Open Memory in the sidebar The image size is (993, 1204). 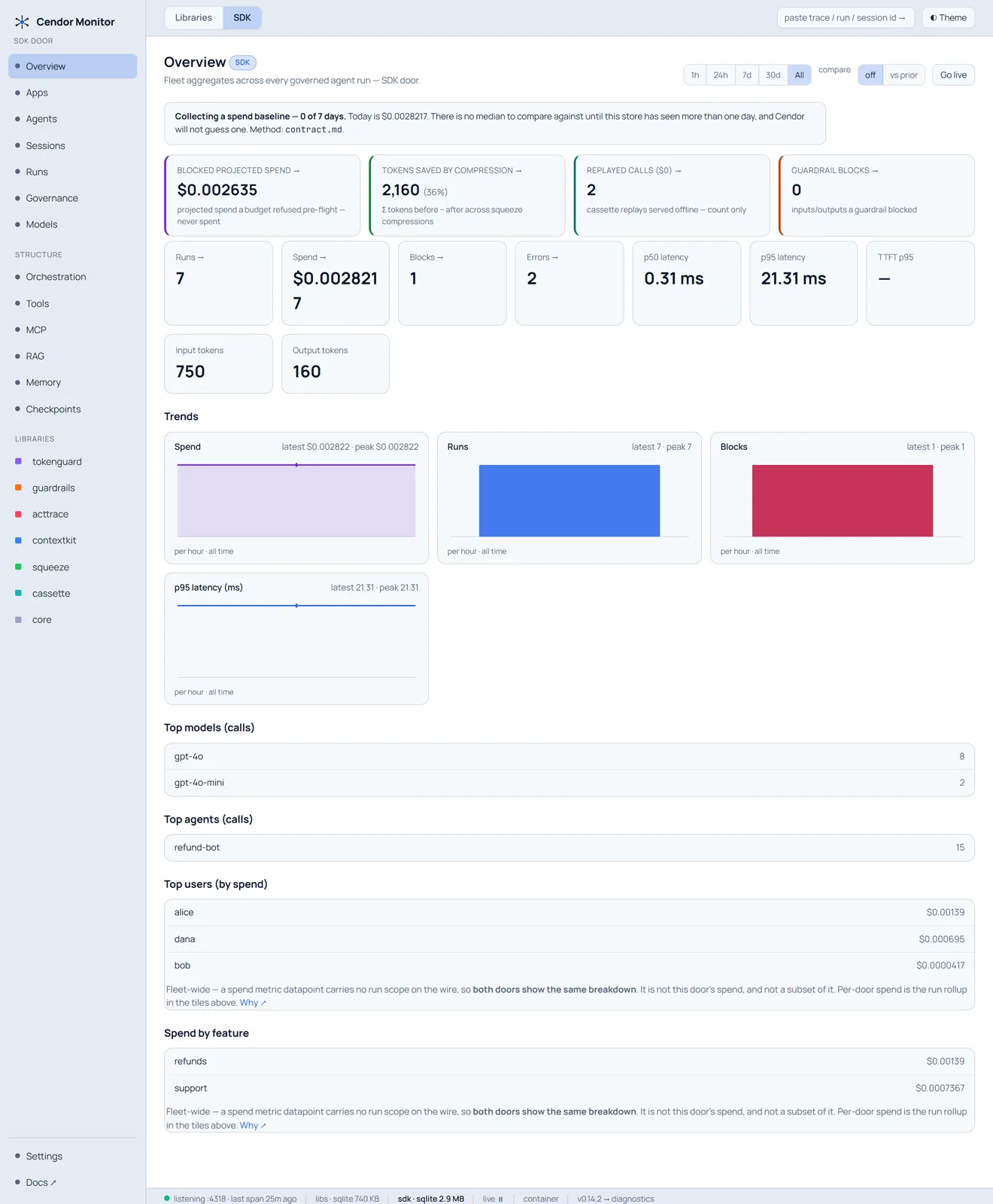[72, 382]
